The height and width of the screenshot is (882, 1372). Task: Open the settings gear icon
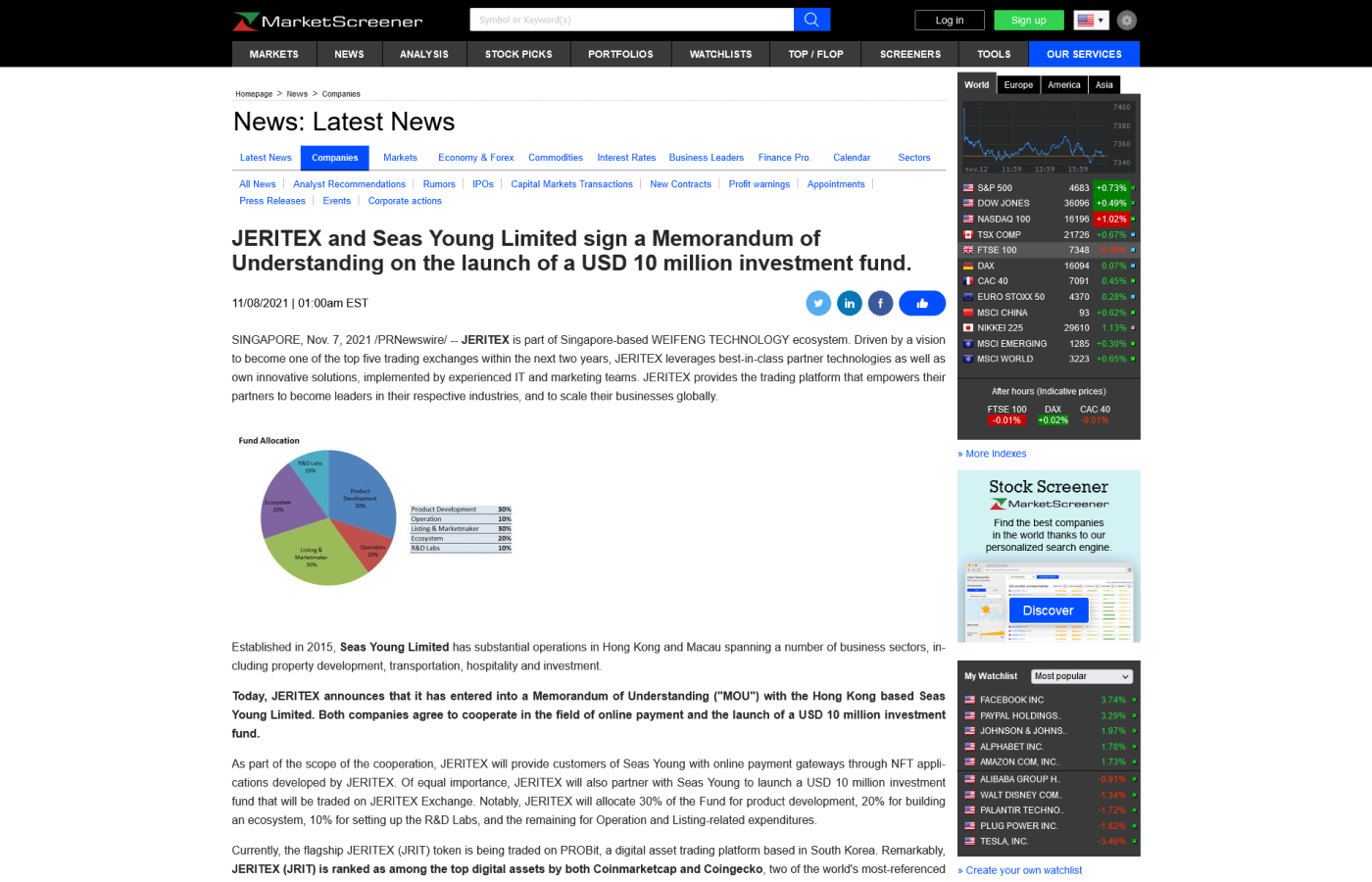(1127, 20)
